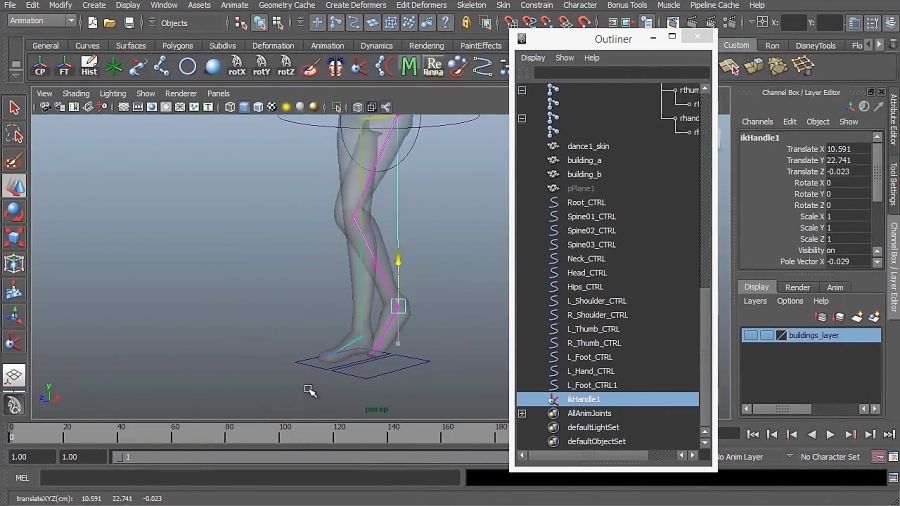The height and width of the screenshot is (506, 900).
Task: Open the Outliner Display menu
Action: click(533, 57)
